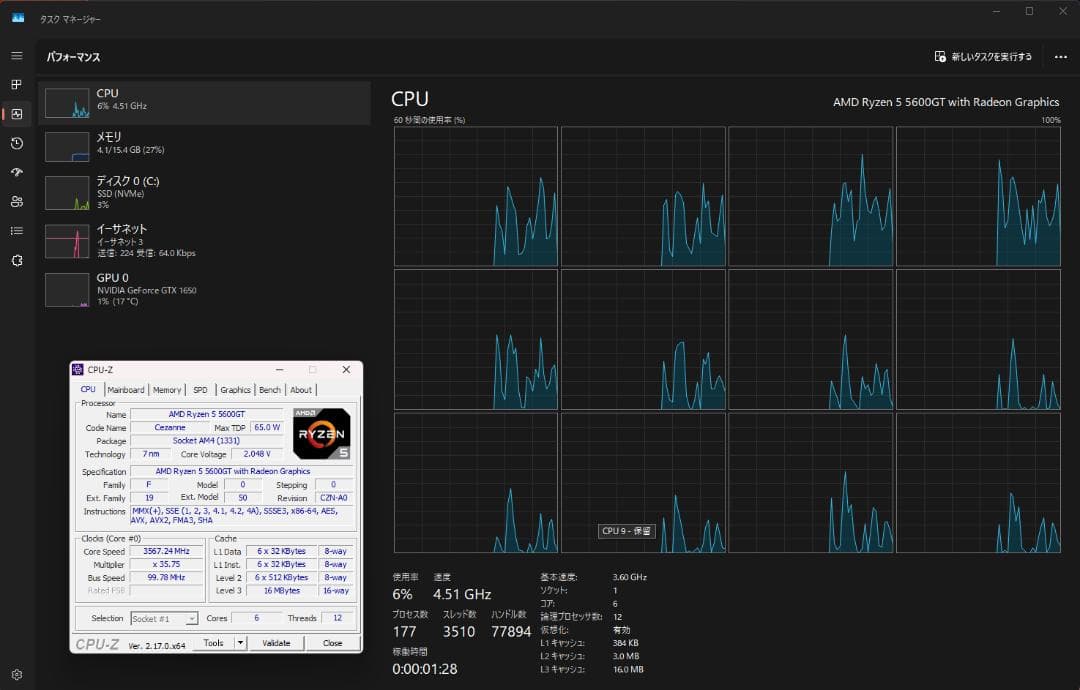Switch to the App history view
Screen dimensions: 1080x690
(15, 143)
